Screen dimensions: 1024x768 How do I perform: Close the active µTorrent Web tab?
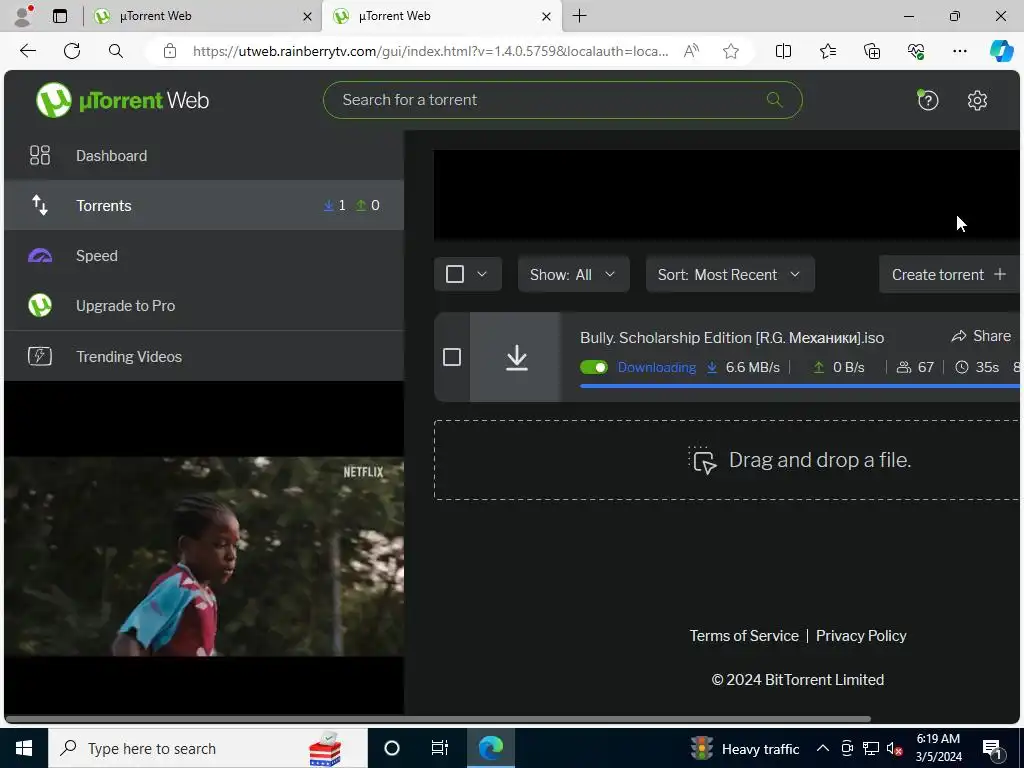(x=547, y=17)
